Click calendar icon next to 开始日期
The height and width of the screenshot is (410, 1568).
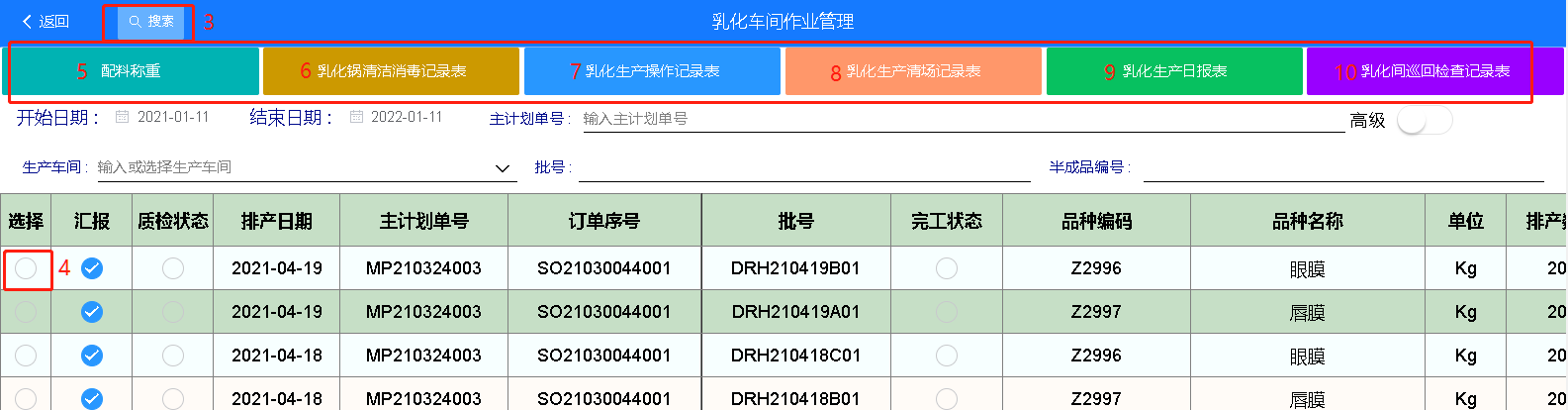[123, 117]
